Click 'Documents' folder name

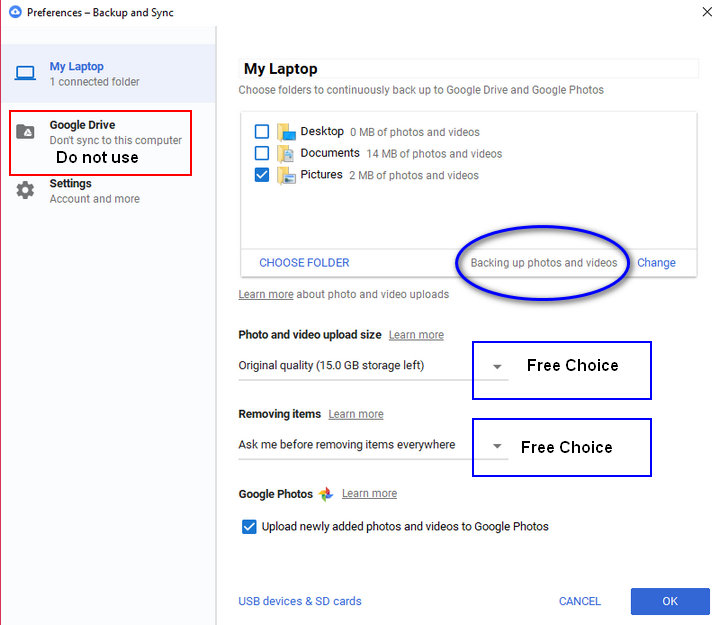coord(330,153)
